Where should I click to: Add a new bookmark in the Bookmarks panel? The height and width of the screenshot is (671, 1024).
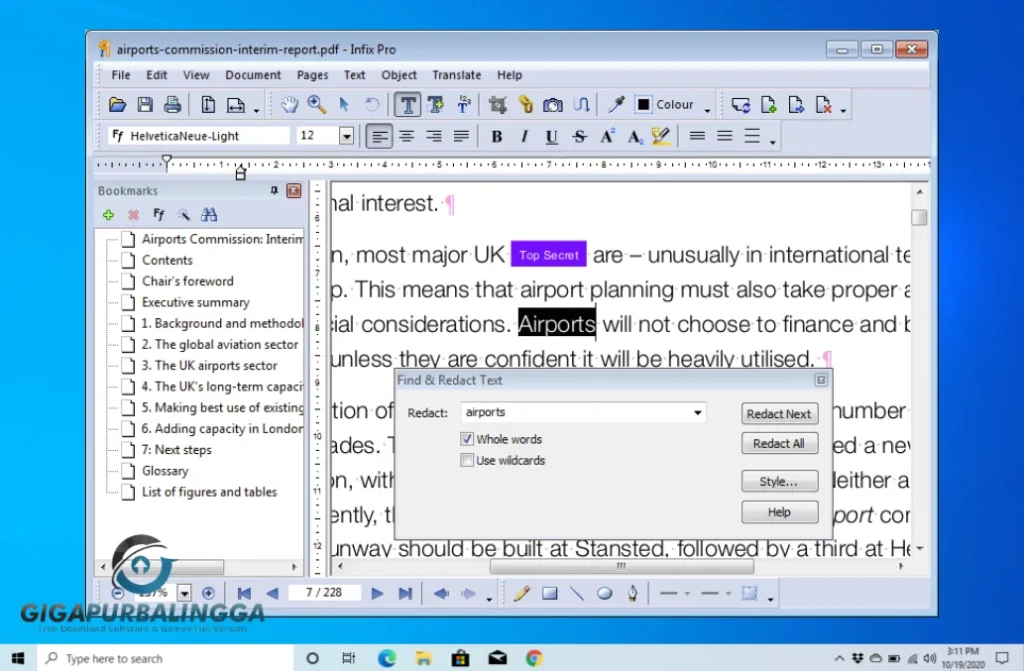[x=108, y=214]
